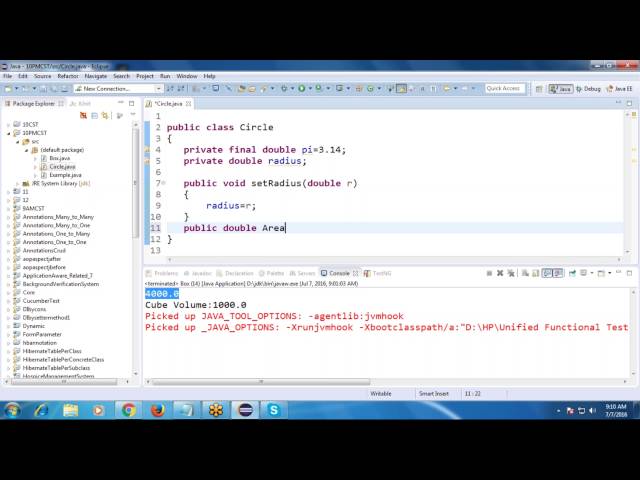Image resolution: width=640 pixels, height=480 pixels.
Task: Switch to Debug perspective
Action: [x=588, y=89]
